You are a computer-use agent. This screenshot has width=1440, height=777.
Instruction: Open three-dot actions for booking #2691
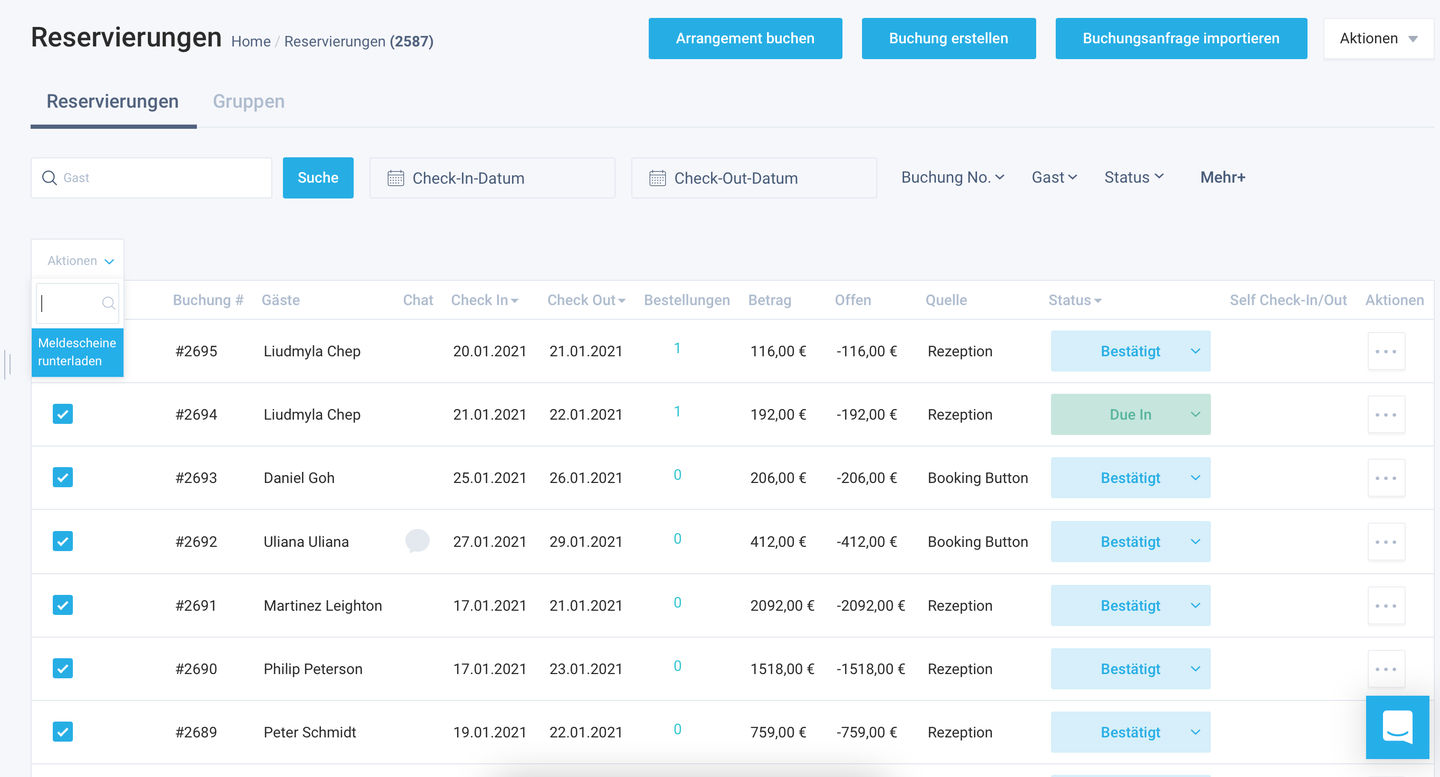point(1386,605)
